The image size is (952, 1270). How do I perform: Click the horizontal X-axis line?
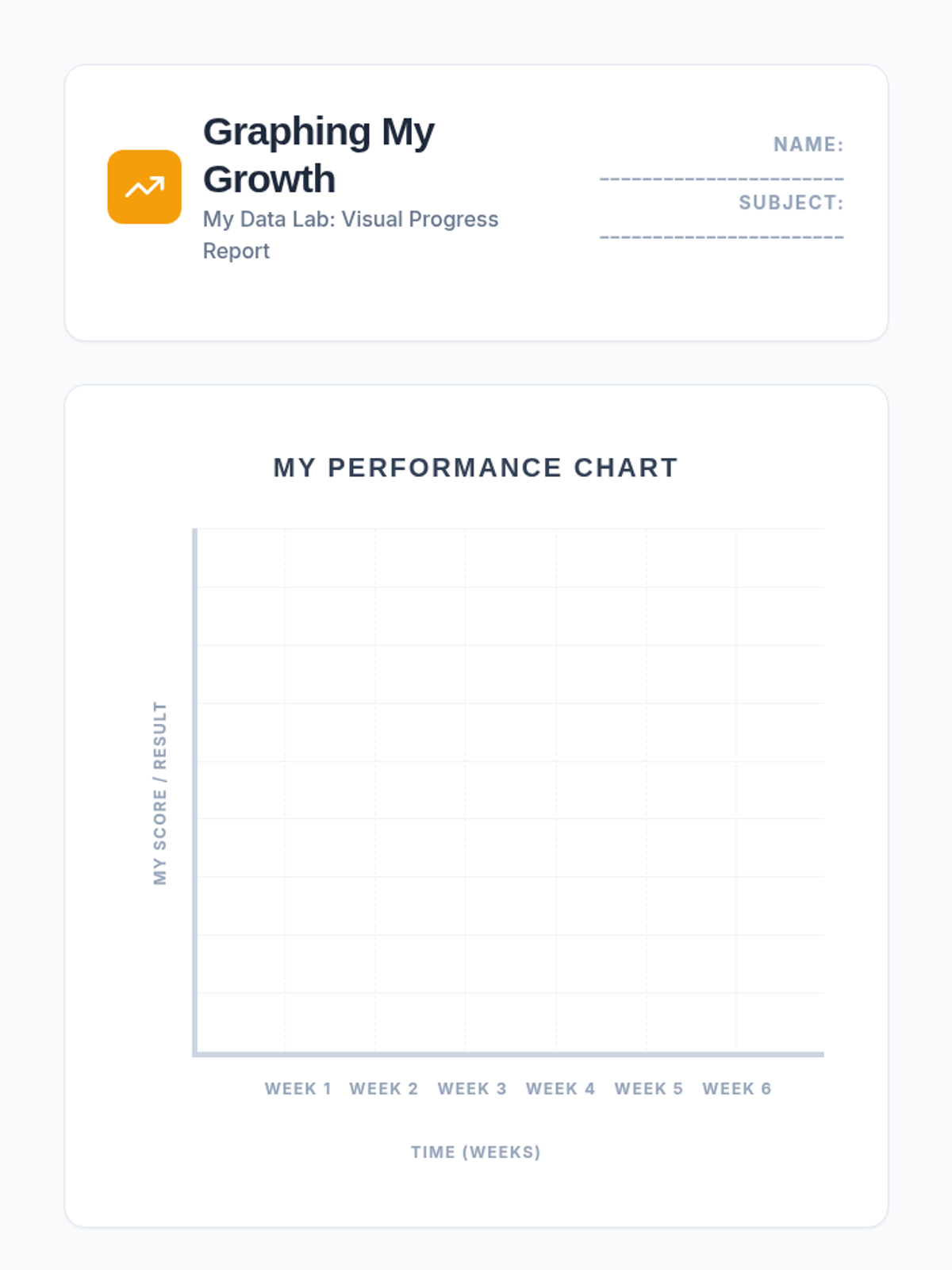point(509,1054)
